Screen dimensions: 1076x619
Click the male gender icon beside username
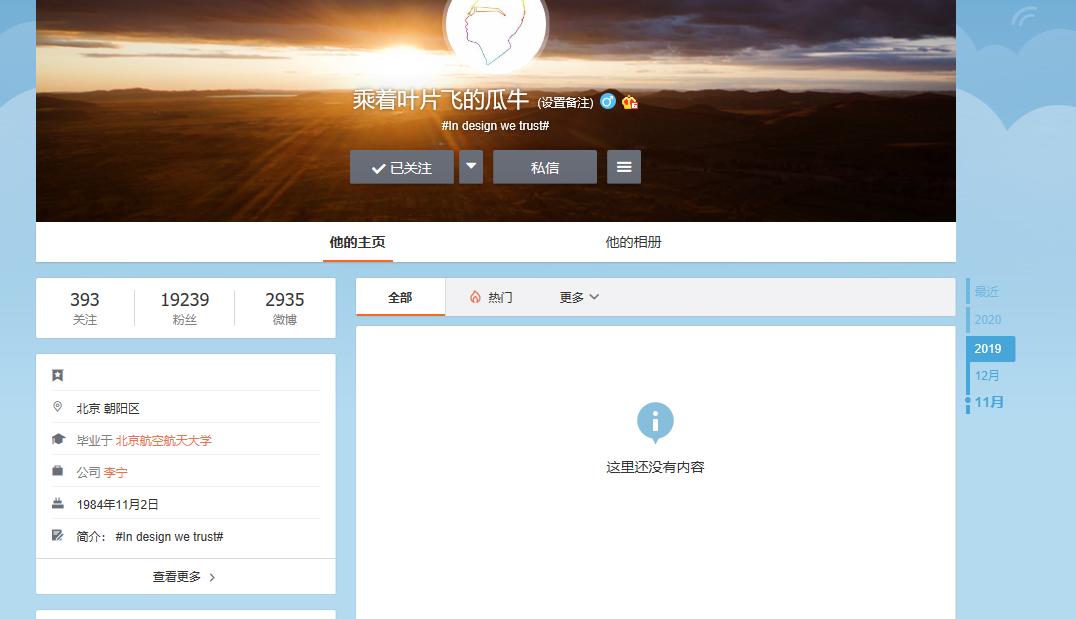pyautogui.click(x=607, y=101)
